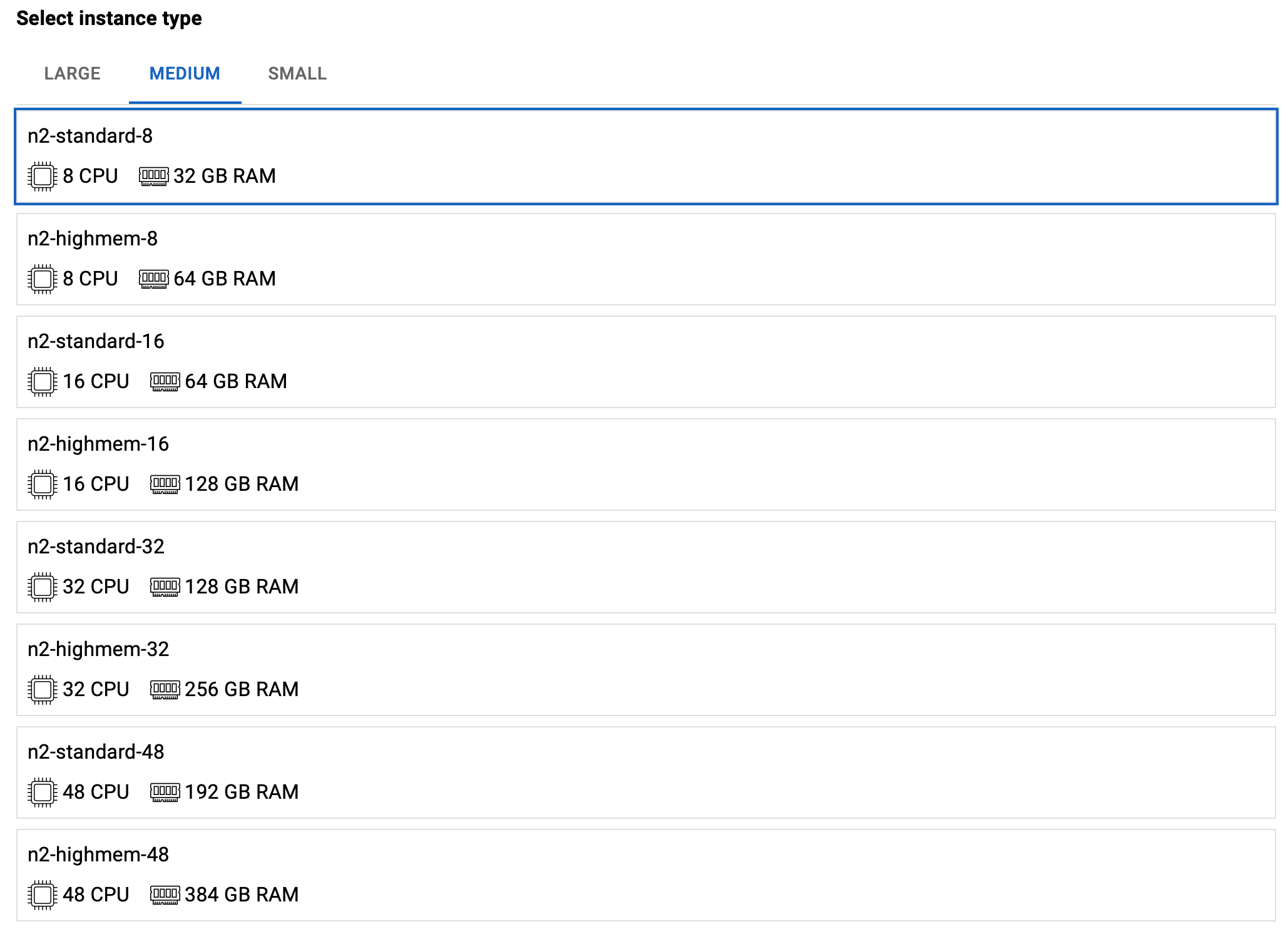Select the n2-highmem-48 instance card
1288x939 pixels.
(646, 875)
